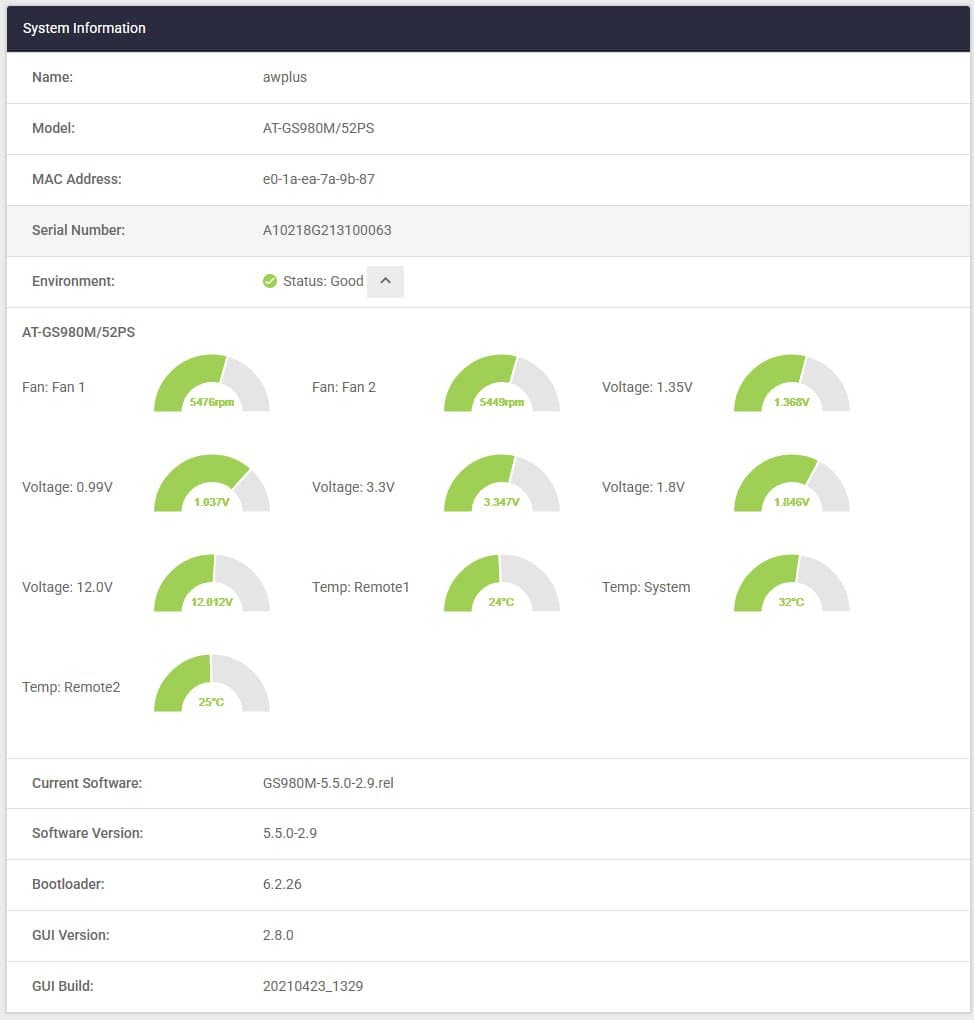Select the current software GS980M-5.5.0-2.9.rel
The image size is (974, 1020).
click(328, 783)
